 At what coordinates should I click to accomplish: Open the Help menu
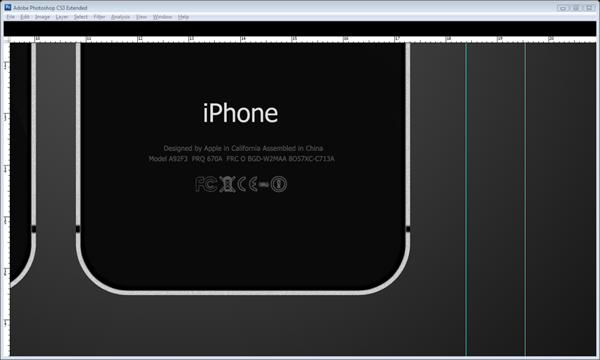tap(184, 17)
